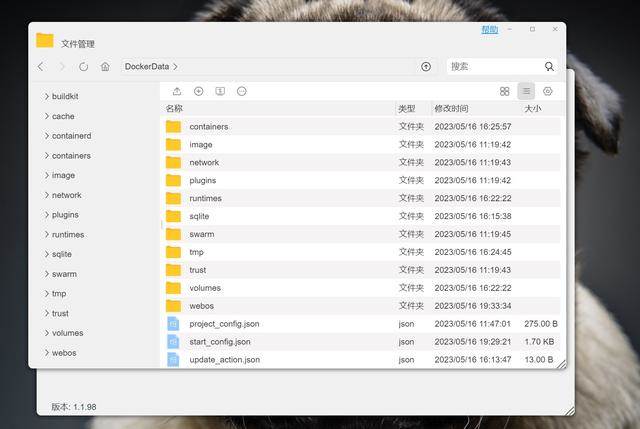Switch to list view
The height and width of the screenshot is (429, 640).
click(526, 91)
